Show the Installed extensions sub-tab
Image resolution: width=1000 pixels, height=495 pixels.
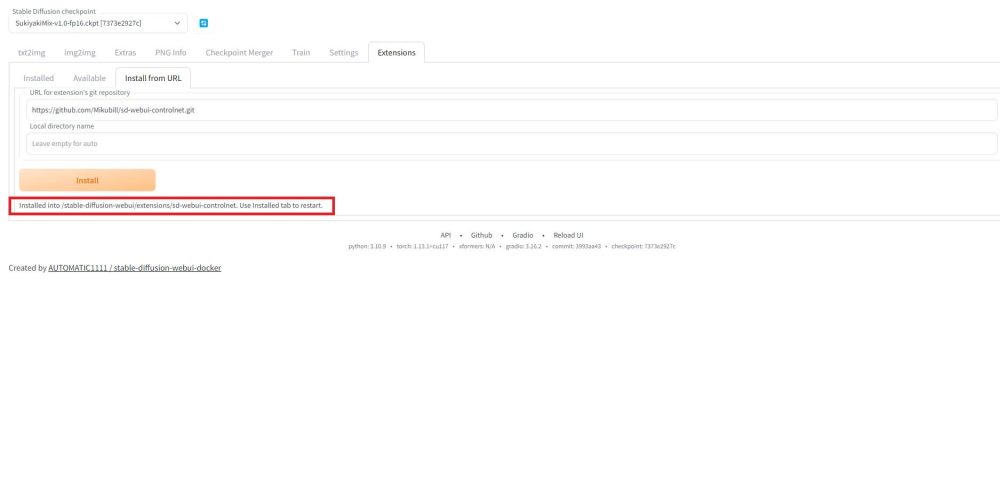(x=39, y=78)
